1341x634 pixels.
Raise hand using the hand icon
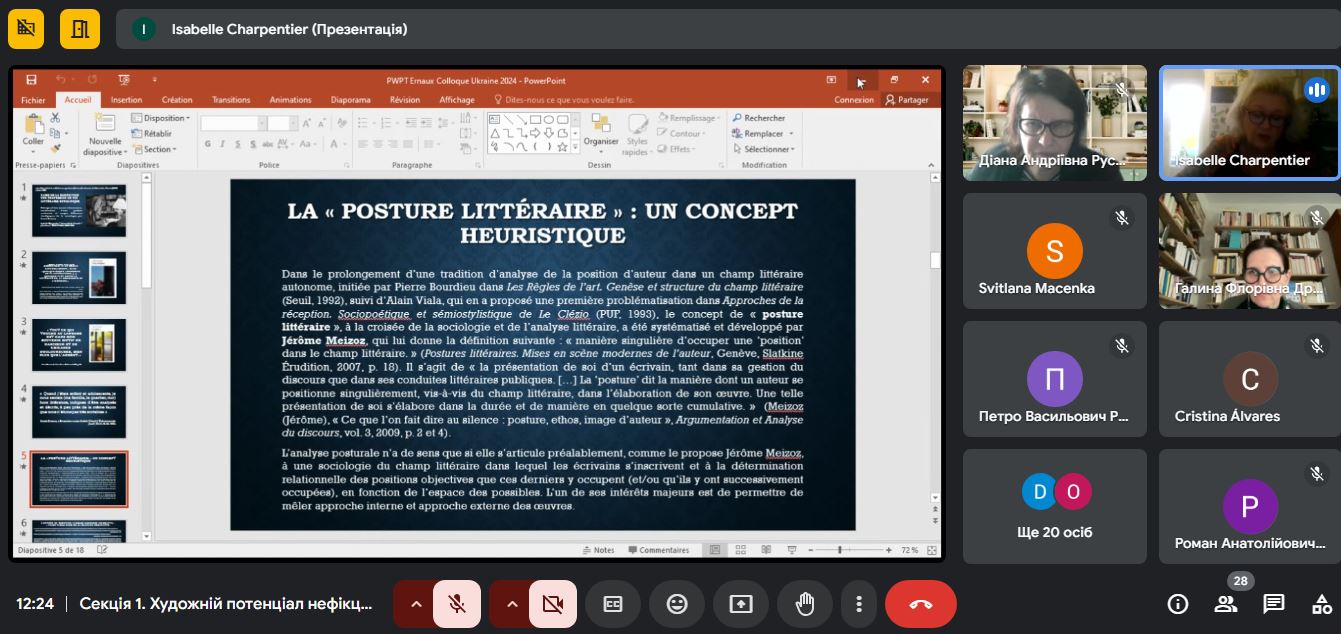(805, 604)
